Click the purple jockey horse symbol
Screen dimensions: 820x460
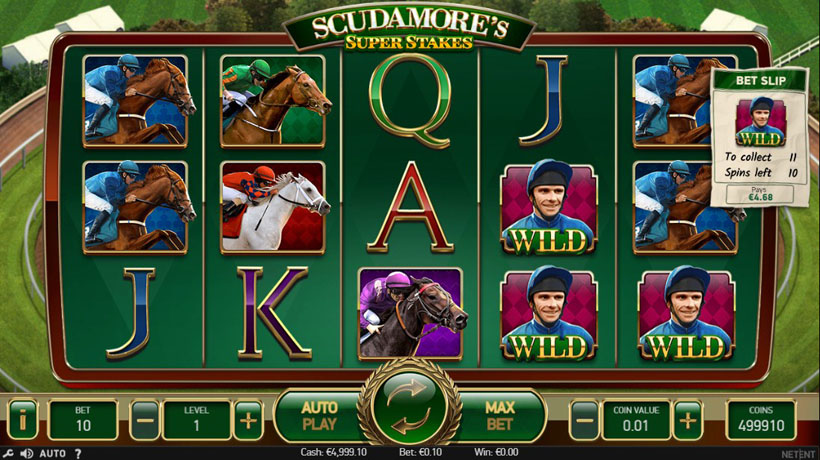412,314
